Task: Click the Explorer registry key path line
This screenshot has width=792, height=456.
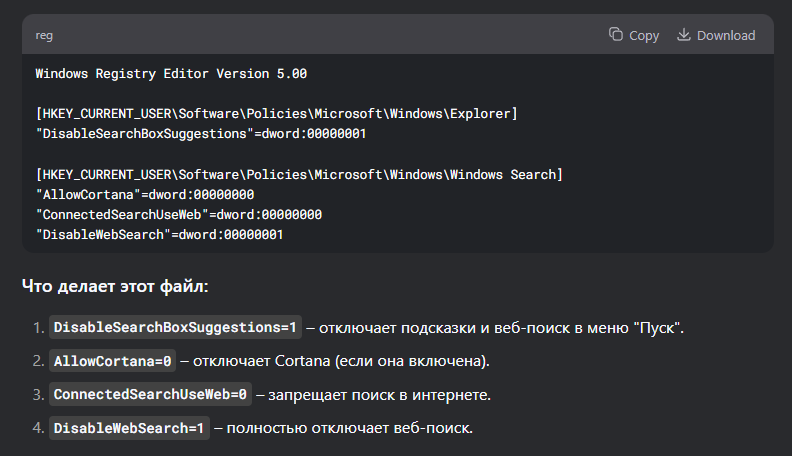Action: point(276,113)
